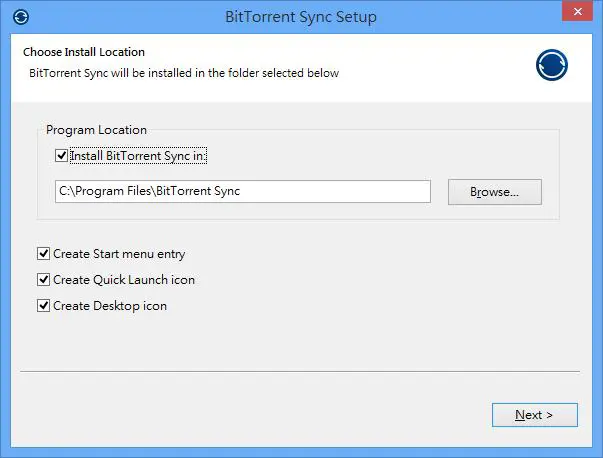This screenshot has height=458, width=603.
Task: Click the 'Choose Install Location' heading
Action: click(x=84, y=52)
